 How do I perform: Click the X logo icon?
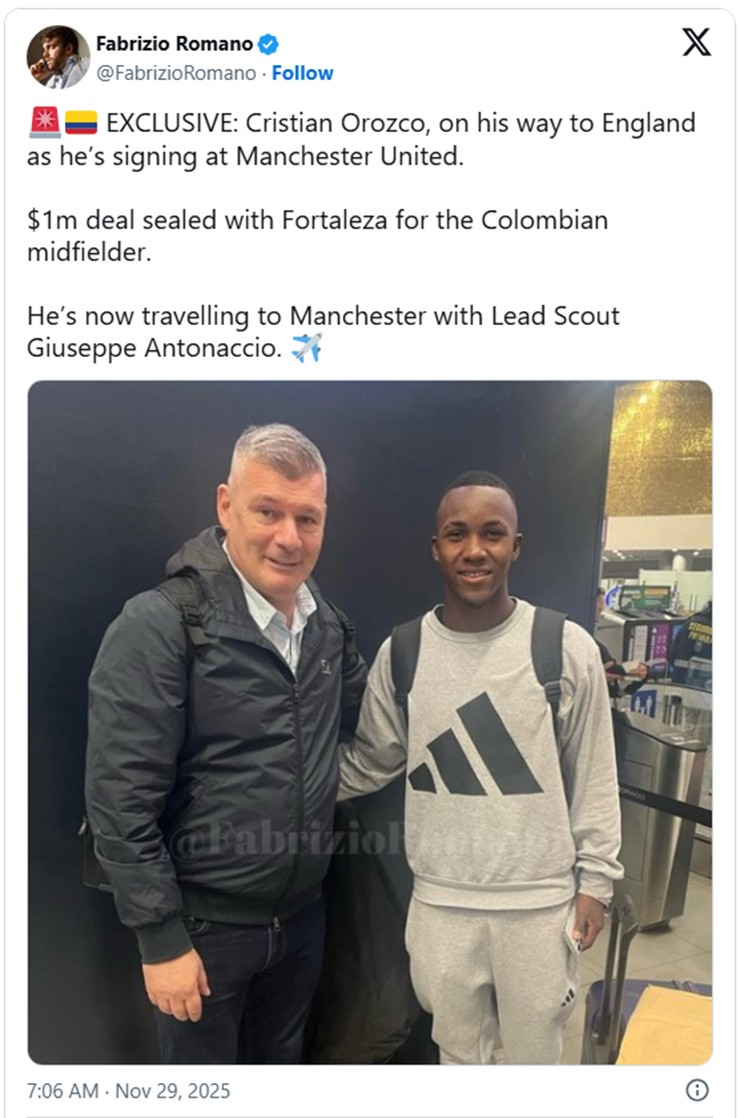pyautogui.click(x=696, y=42)
